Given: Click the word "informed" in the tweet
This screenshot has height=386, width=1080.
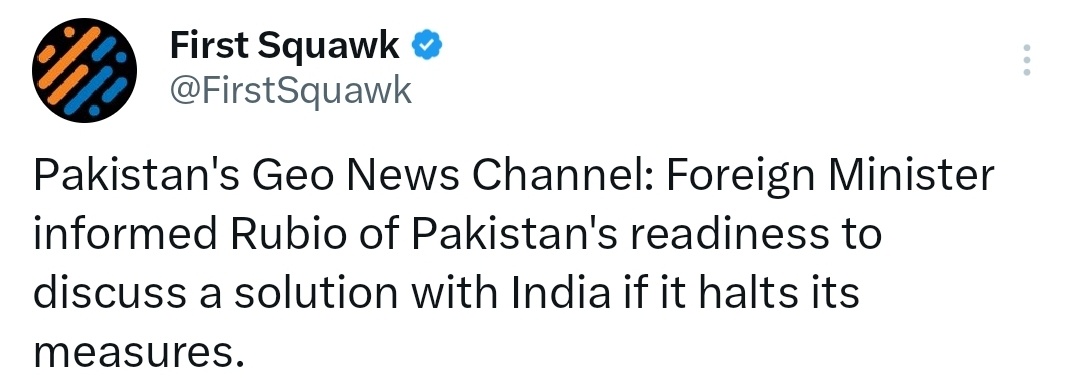Looking at the screenshot, I should click(126, 234).
